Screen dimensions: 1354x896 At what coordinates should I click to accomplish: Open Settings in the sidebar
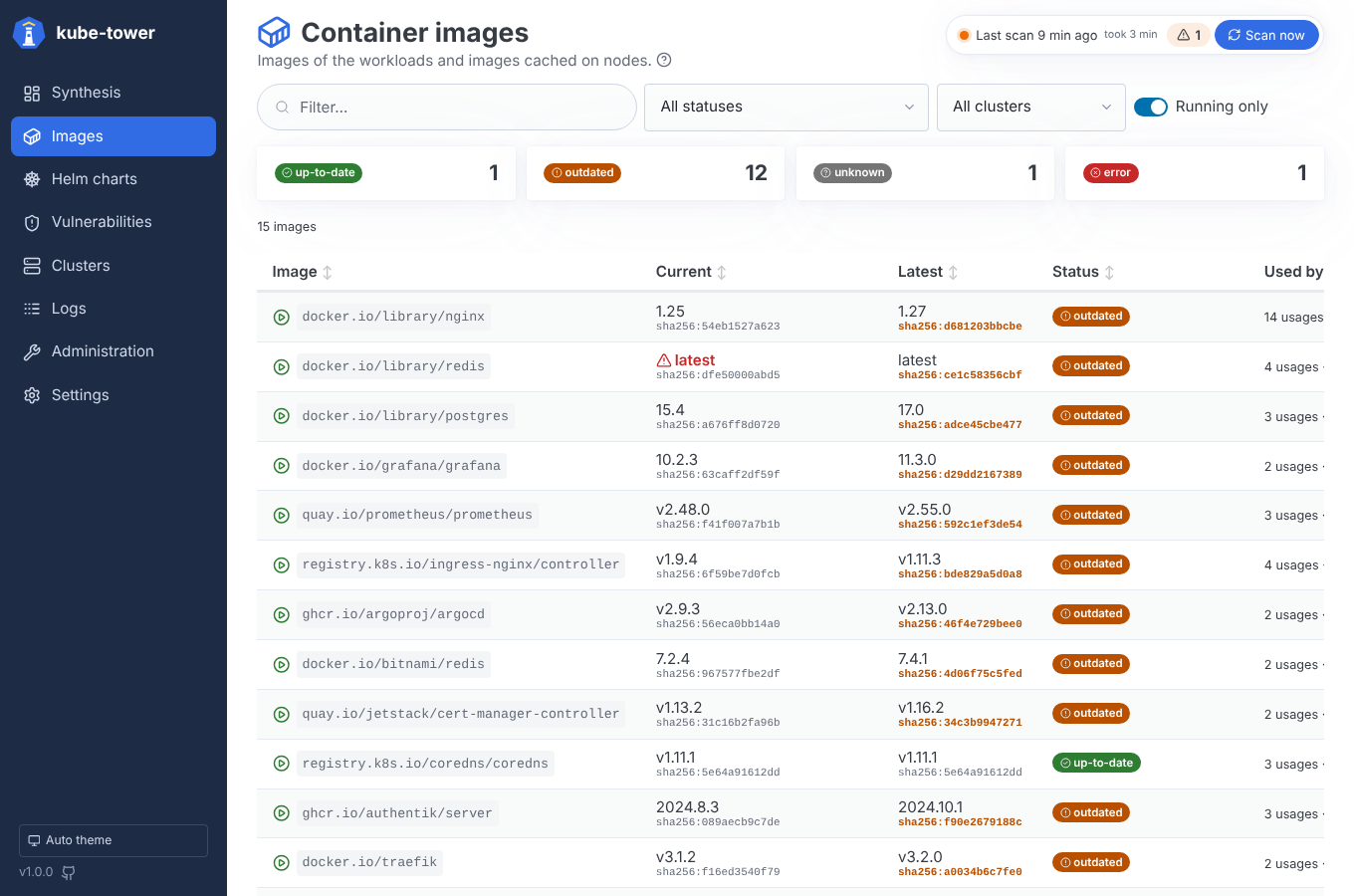coord(113,395)
